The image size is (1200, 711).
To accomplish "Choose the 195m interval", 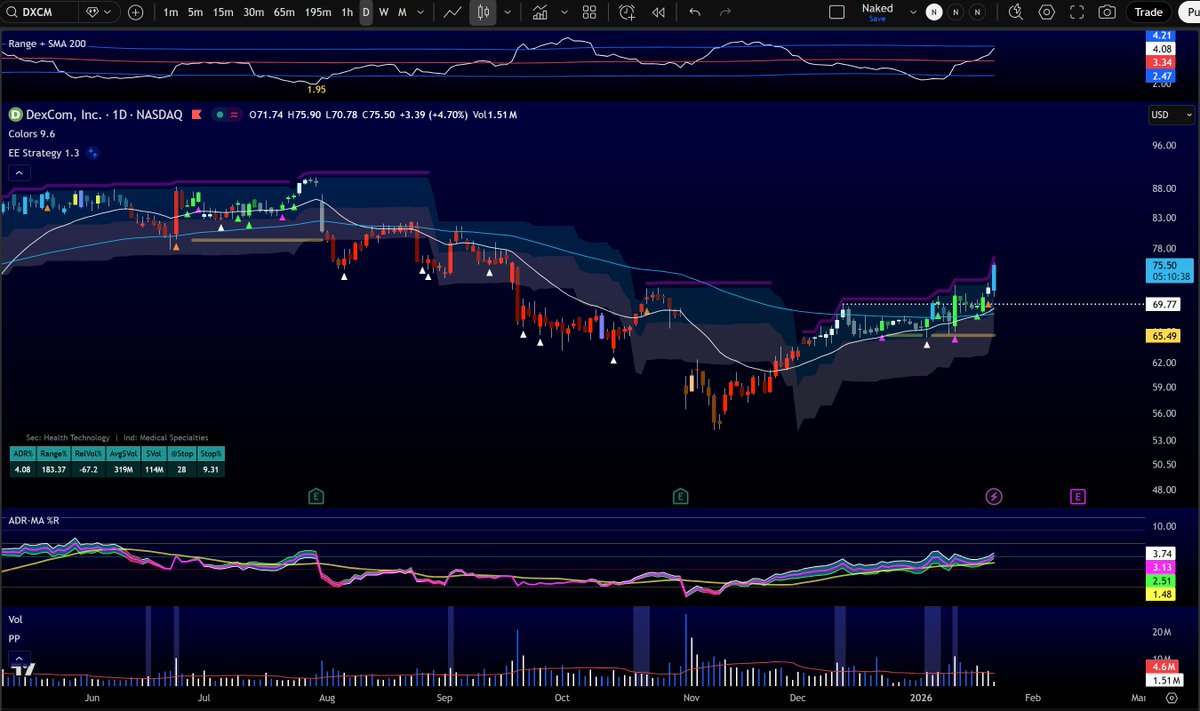I will pos(318,12).
